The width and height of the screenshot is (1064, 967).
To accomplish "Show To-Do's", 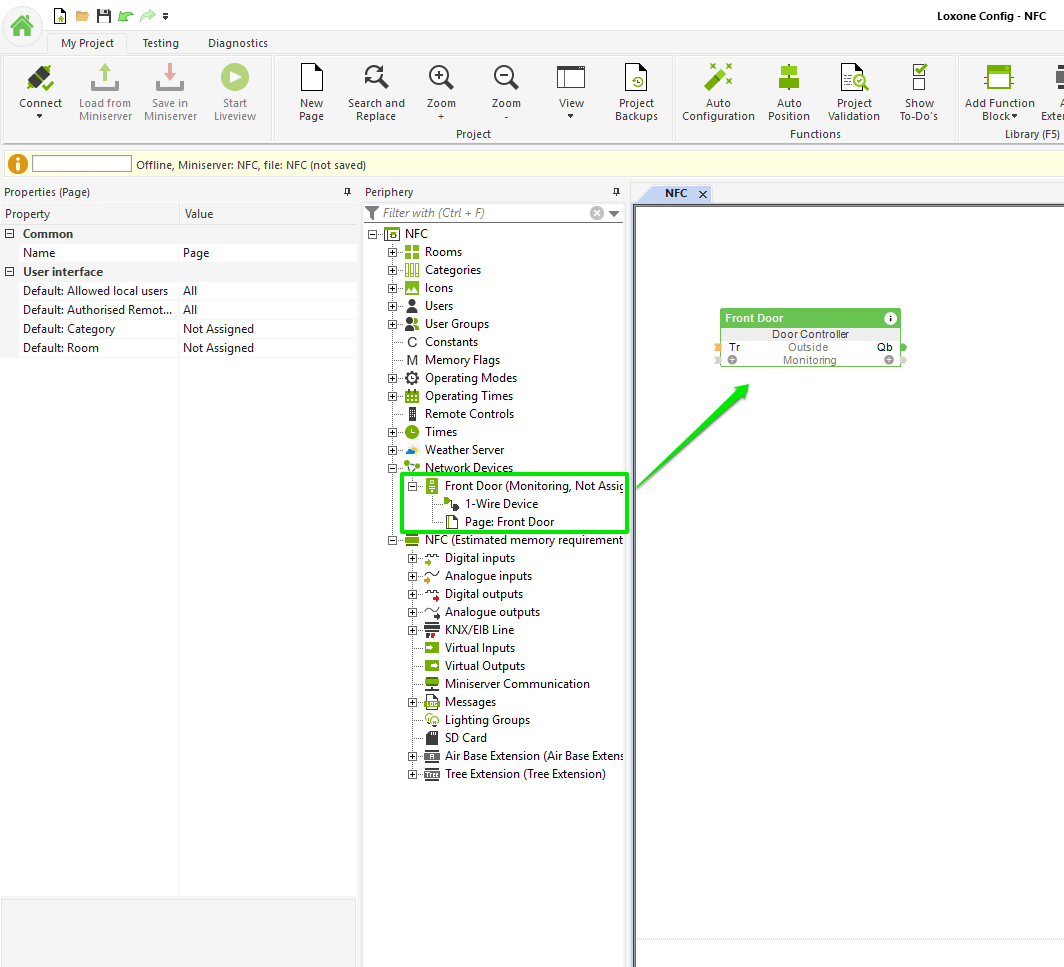I will pyautogui.click(x=919, y=92).
